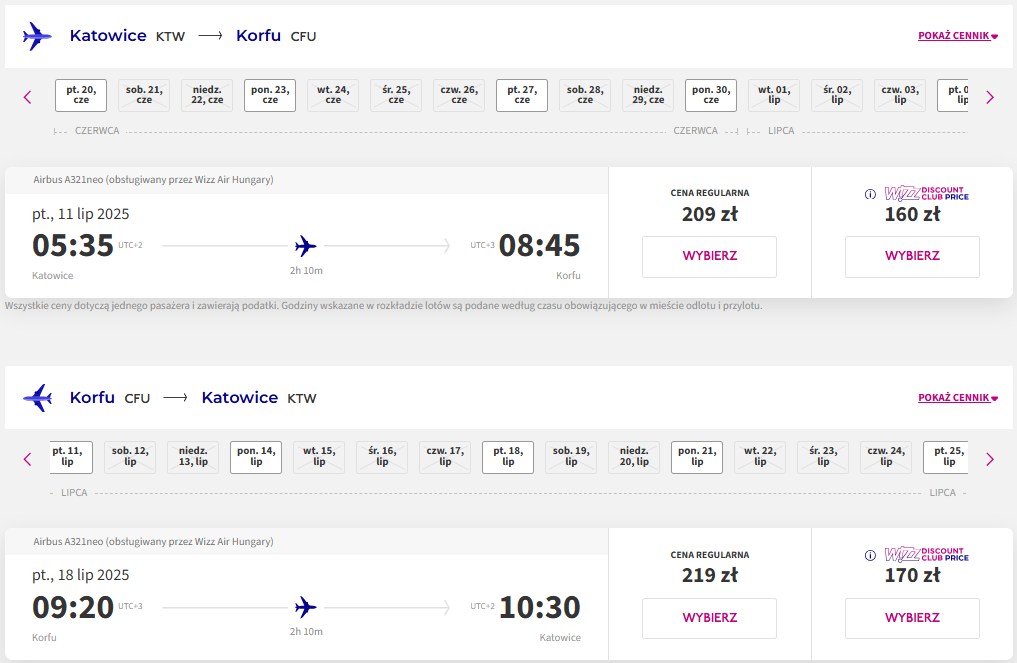
Task: Click next dates arrow for Katowice–Korfu flight
Action: click(x=990, y=97)
